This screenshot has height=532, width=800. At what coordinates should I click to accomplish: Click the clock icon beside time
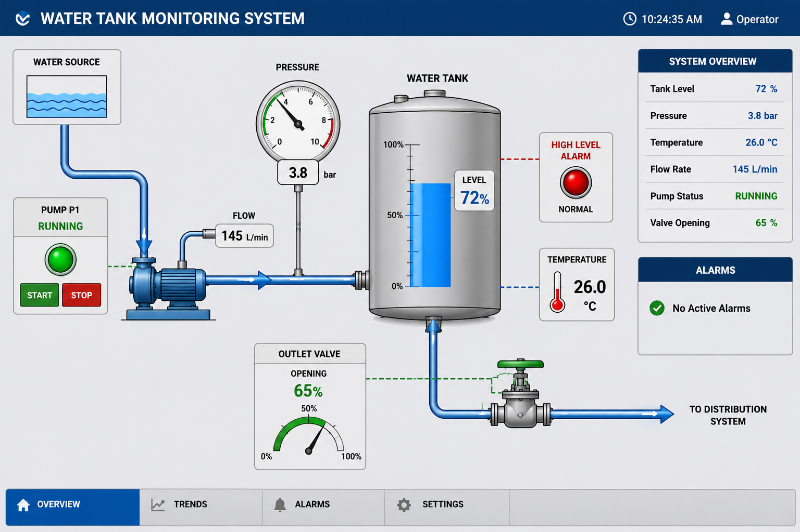point(630,19)
